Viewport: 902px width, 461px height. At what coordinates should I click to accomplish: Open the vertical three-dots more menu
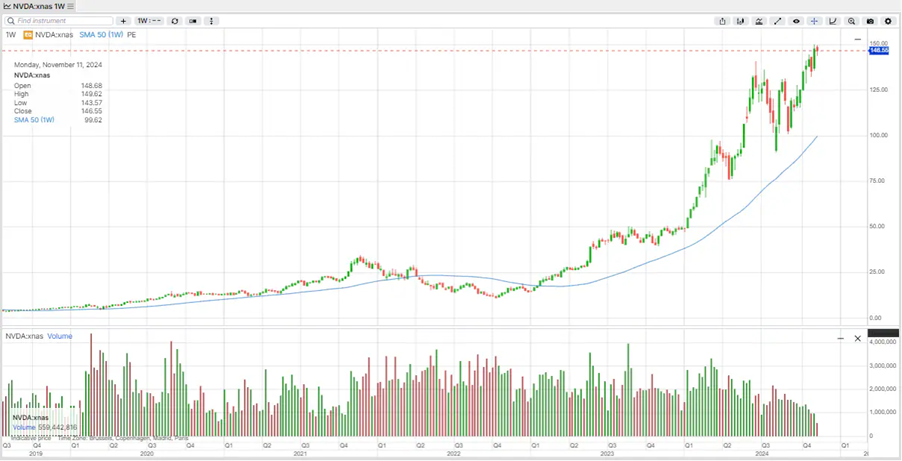pos(211,21)
